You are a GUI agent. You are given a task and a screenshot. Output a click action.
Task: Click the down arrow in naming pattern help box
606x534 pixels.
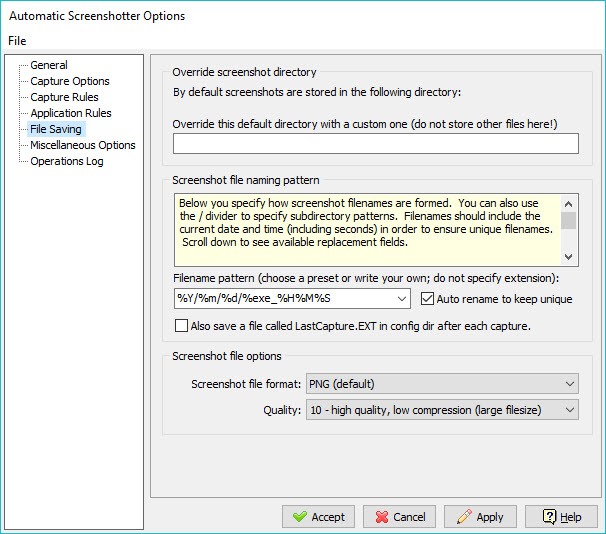[x=569, y=257]
